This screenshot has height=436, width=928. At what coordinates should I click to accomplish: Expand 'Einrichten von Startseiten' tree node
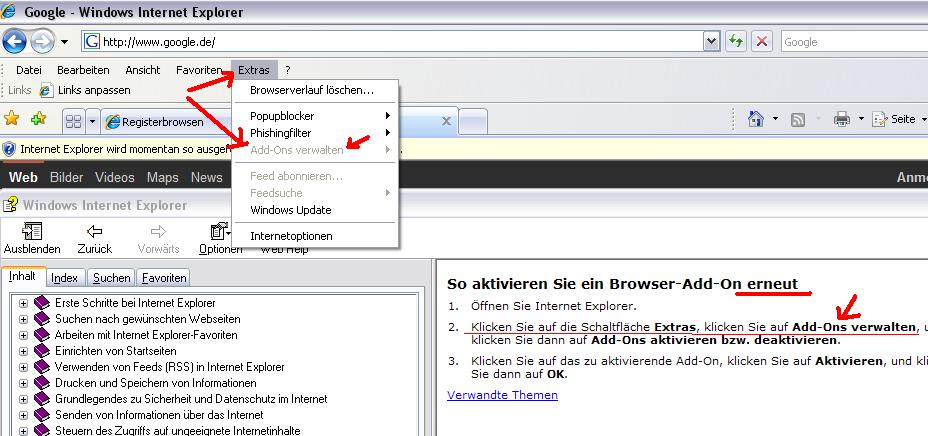(x=23, y=351)
